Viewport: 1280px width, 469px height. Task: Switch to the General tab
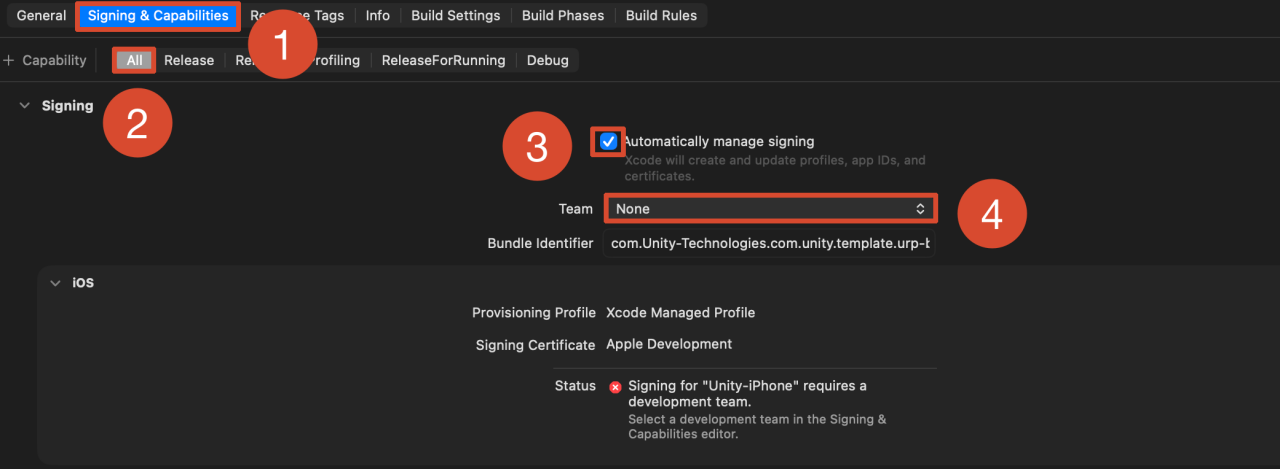(x=41, y=16)
